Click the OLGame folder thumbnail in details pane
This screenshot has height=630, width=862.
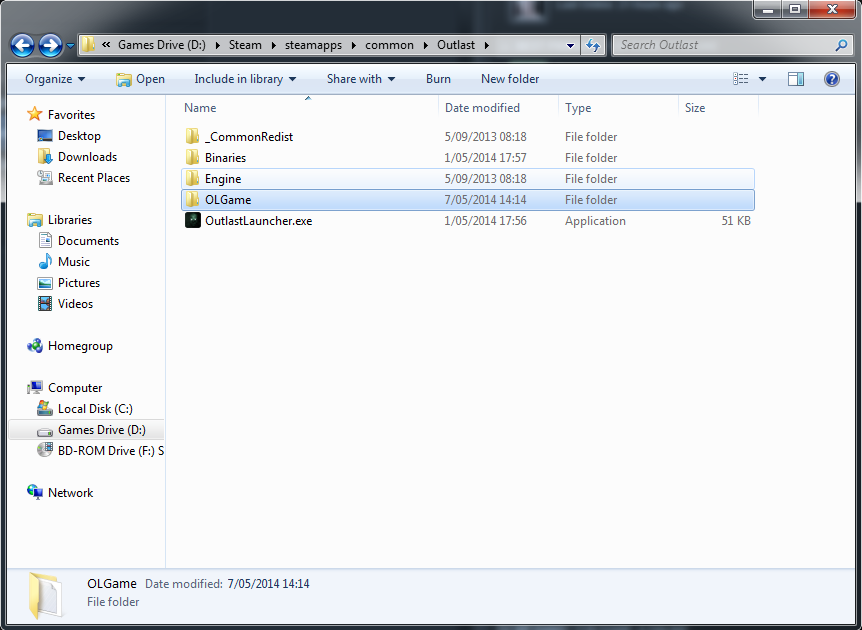point(46,596)
